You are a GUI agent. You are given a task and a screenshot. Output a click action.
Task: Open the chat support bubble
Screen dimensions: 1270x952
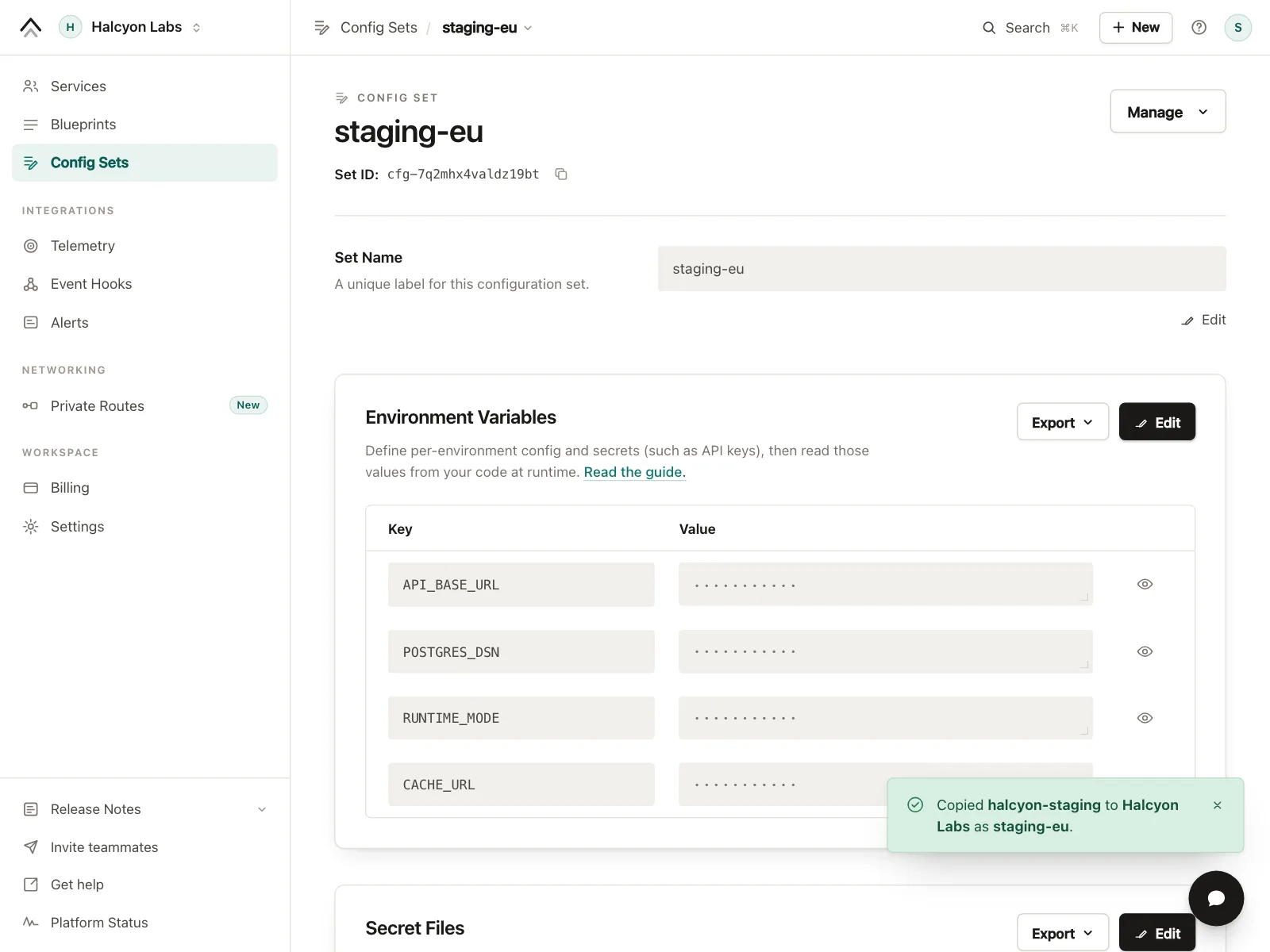tap(1216, 899)
